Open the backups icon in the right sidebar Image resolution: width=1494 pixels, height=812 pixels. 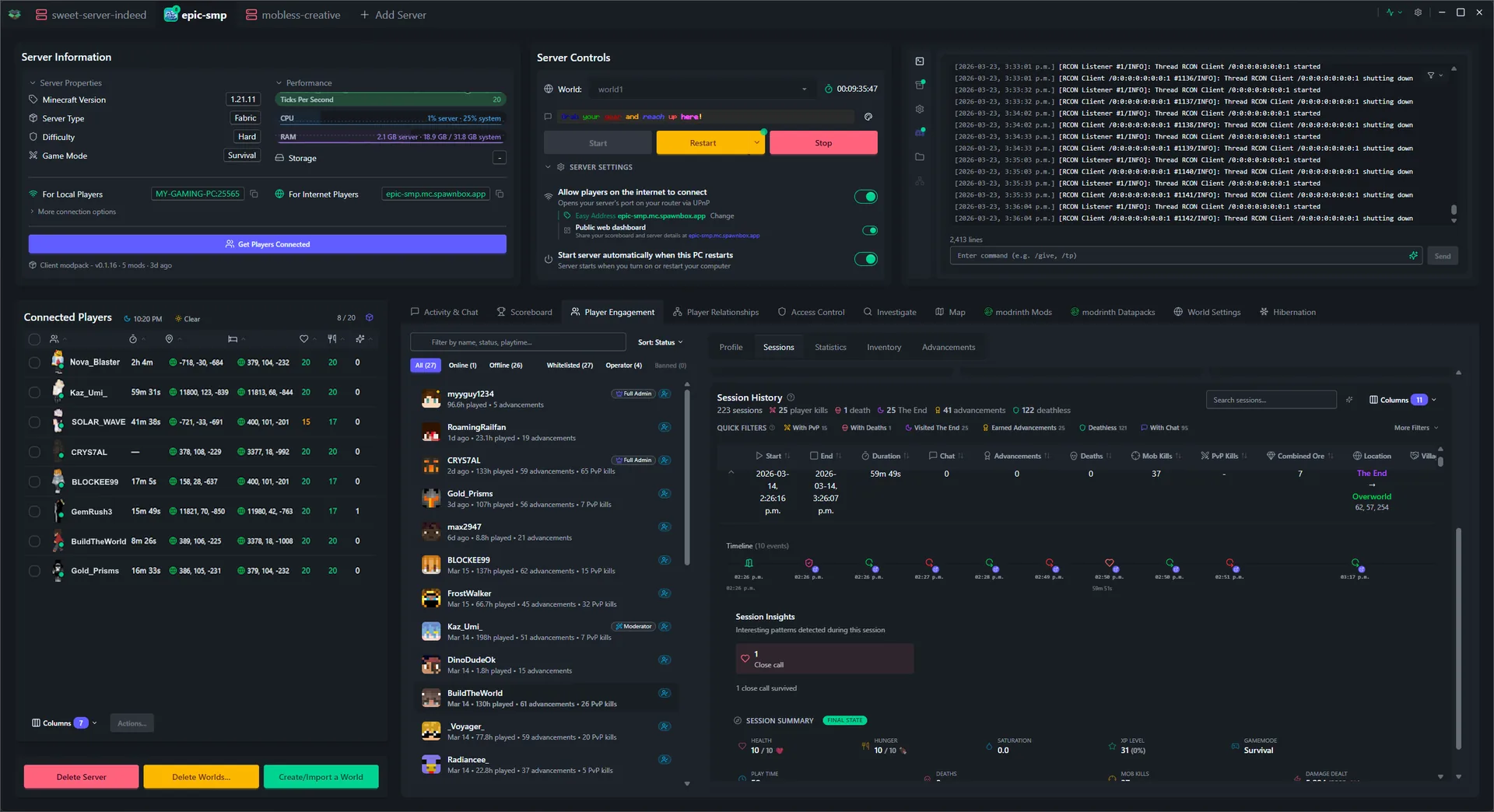[919, 84]
